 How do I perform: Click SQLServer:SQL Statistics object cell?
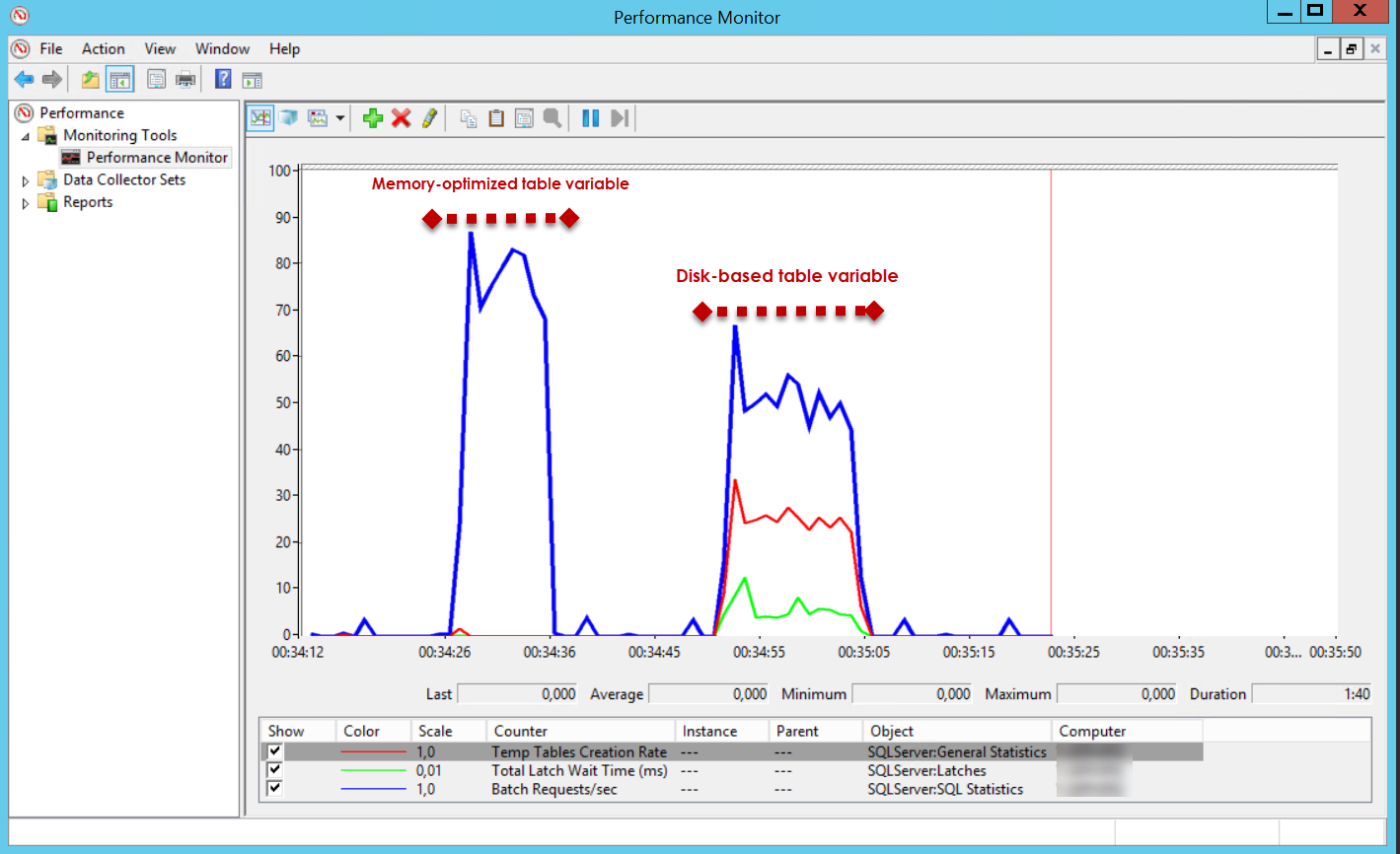click(945, 789)
